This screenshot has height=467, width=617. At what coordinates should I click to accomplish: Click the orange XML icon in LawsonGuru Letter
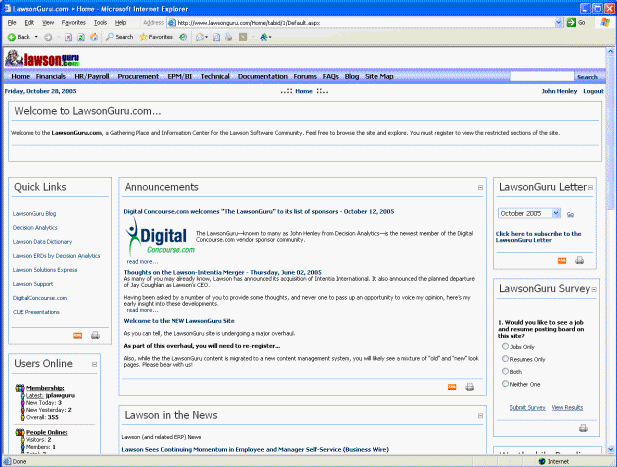click(x=562, y=260)
